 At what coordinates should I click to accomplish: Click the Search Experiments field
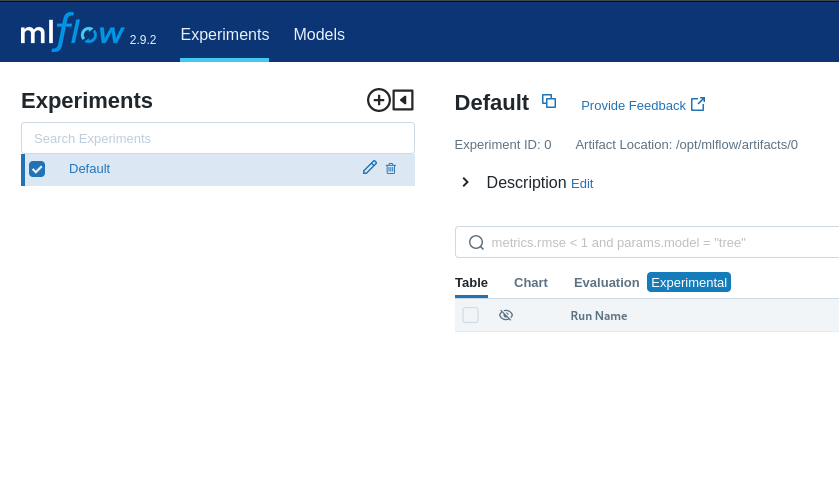click(218, 138)
